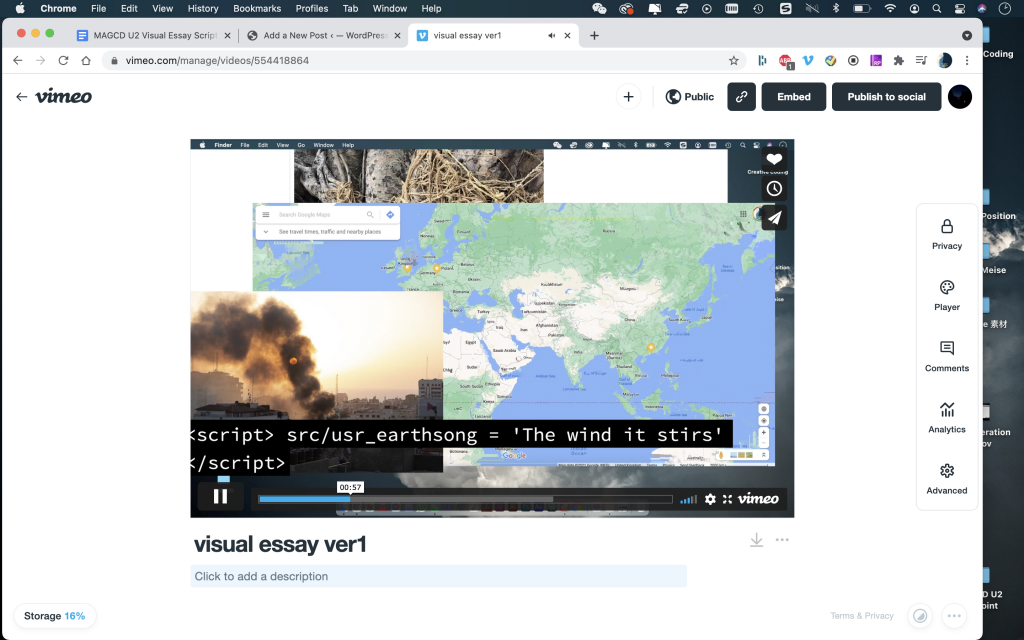Open Vimeo extension icon in toolbar
This screenshot has width=1024, height=640.
tap(808, 60)
